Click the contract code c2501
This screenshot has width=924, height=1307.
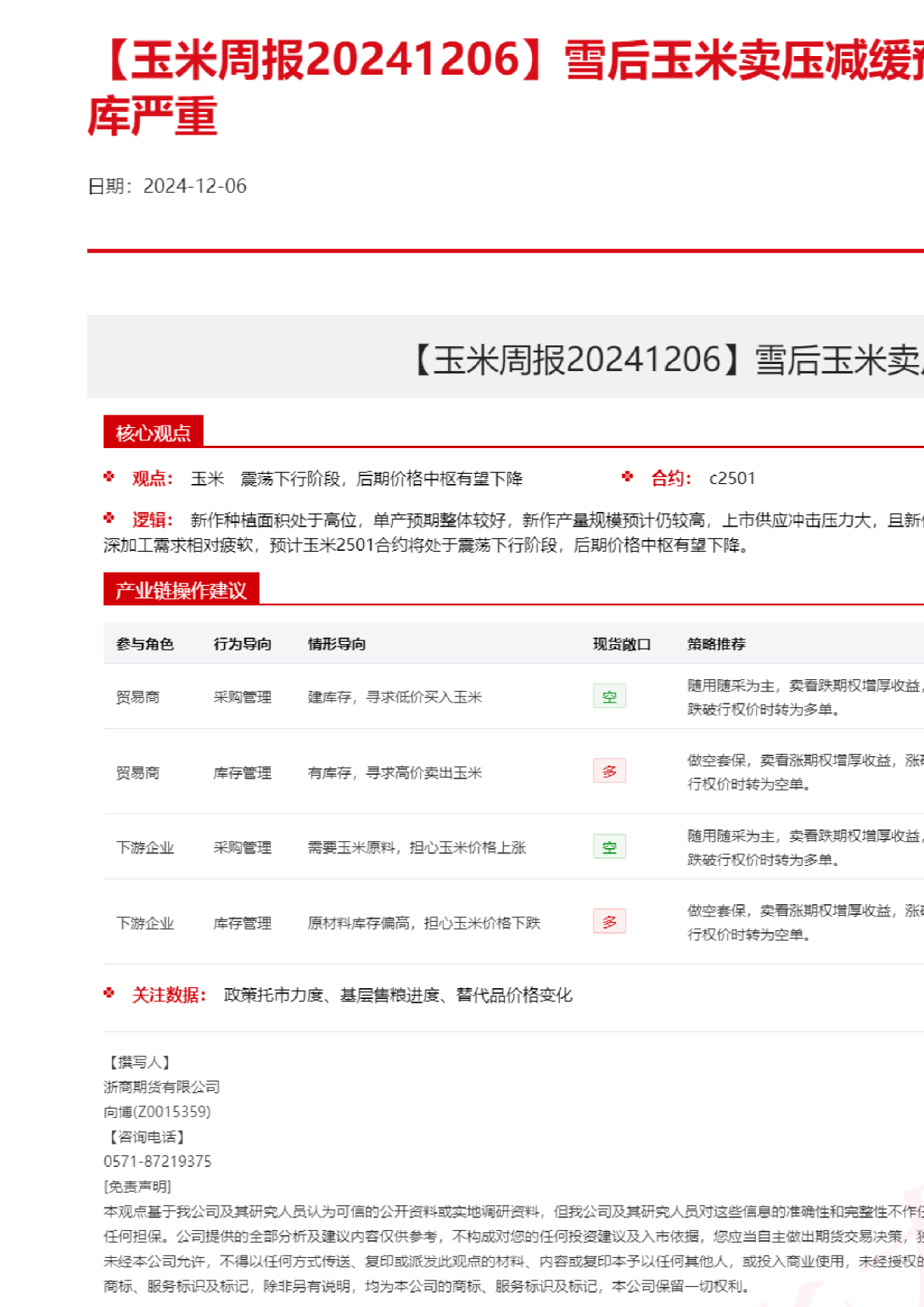point(732,478)
